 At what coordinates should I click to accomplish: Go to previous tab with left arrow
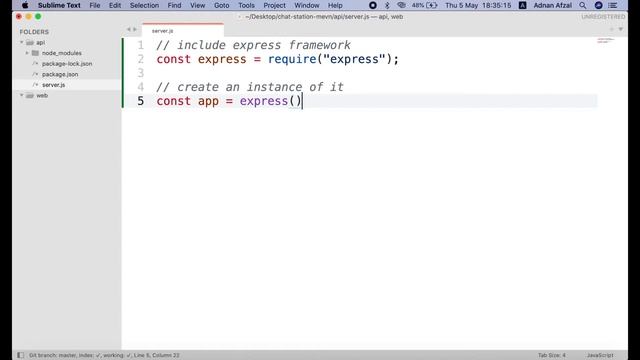tap(128, 29)
